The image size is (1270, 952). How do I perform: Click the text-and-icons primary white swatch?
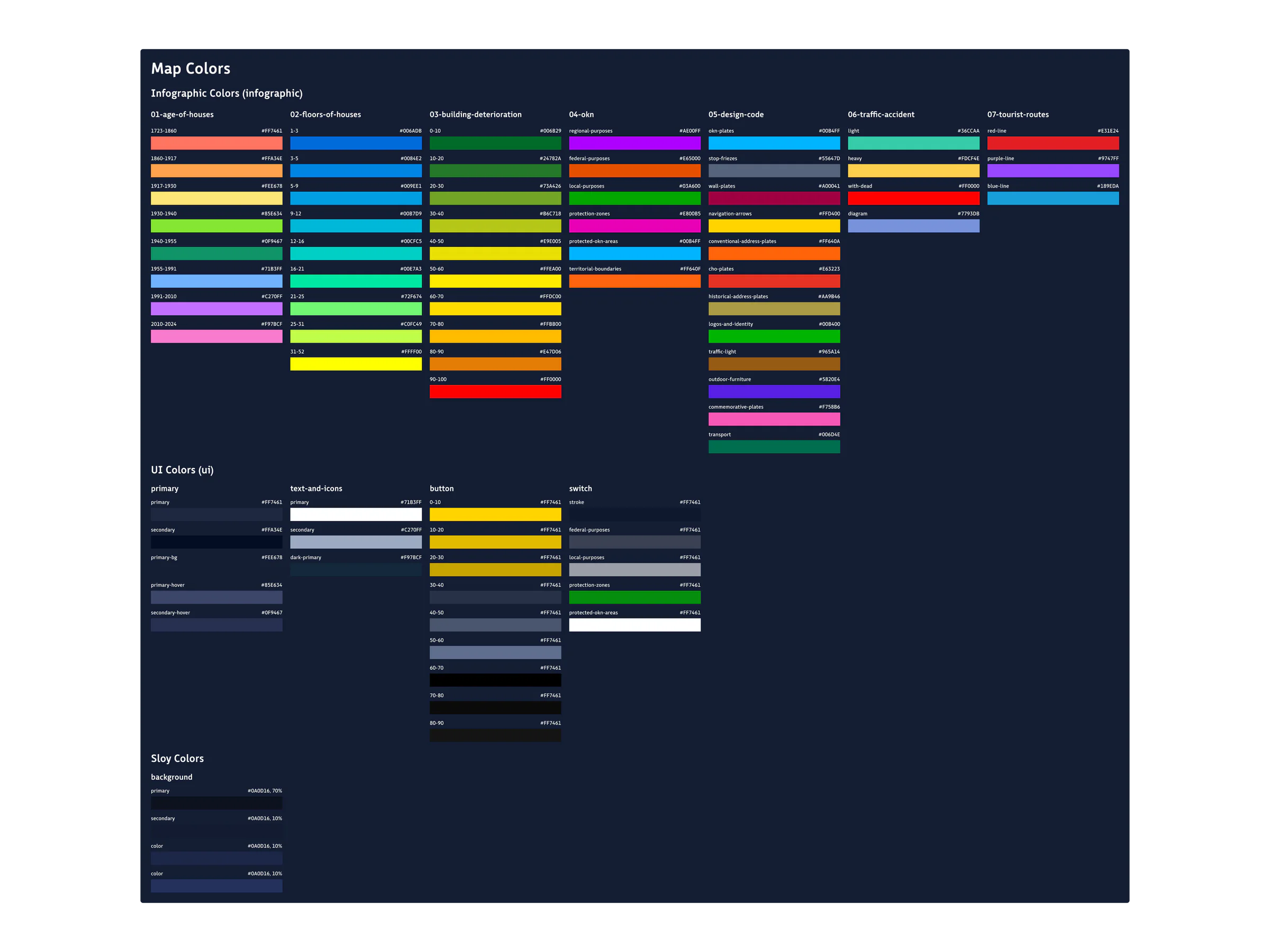pos(356,514)
